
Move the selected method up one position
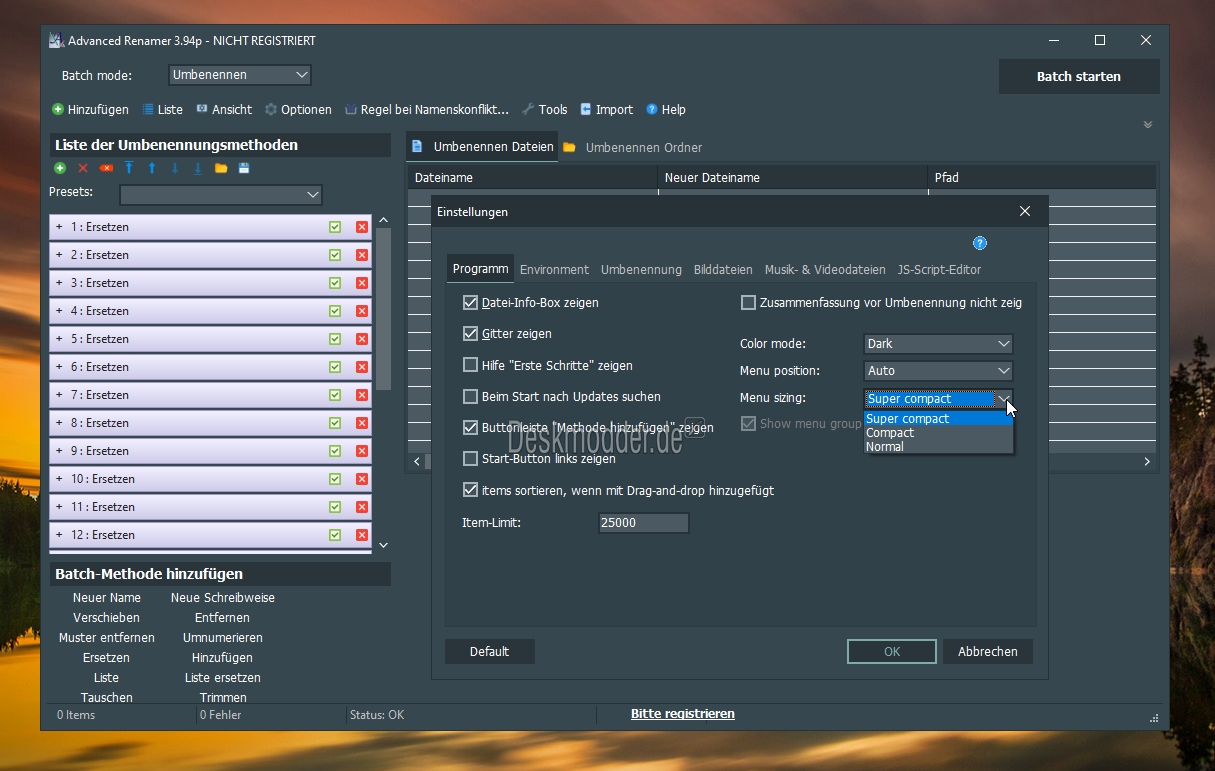pos(152,168)
